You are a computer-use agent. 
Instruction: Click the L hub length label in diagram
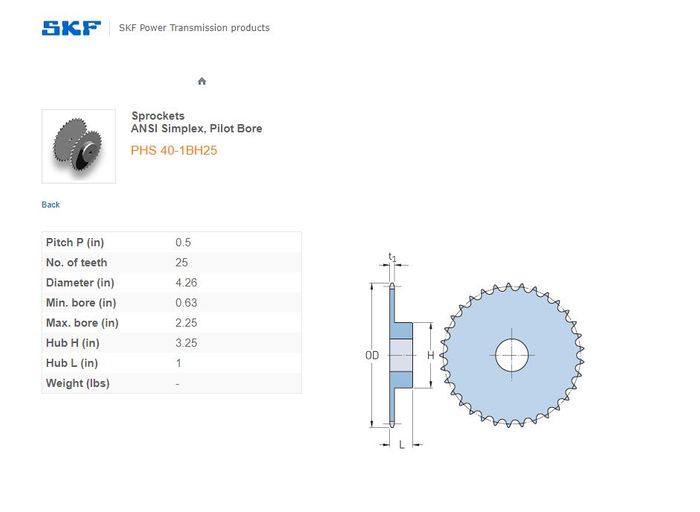point(401,445)
